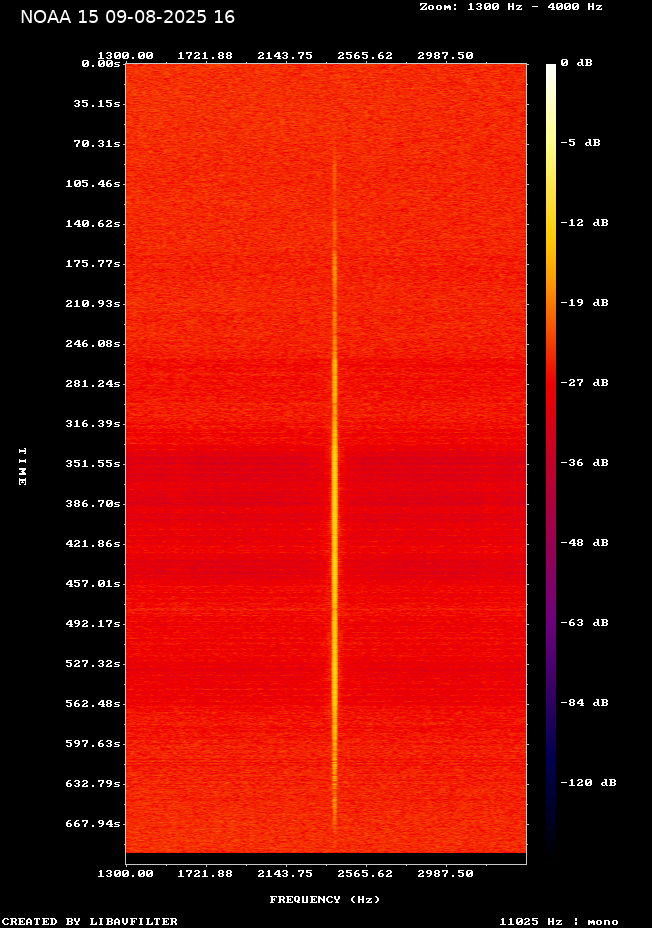Select the '-36 dB' scale label

585,463
